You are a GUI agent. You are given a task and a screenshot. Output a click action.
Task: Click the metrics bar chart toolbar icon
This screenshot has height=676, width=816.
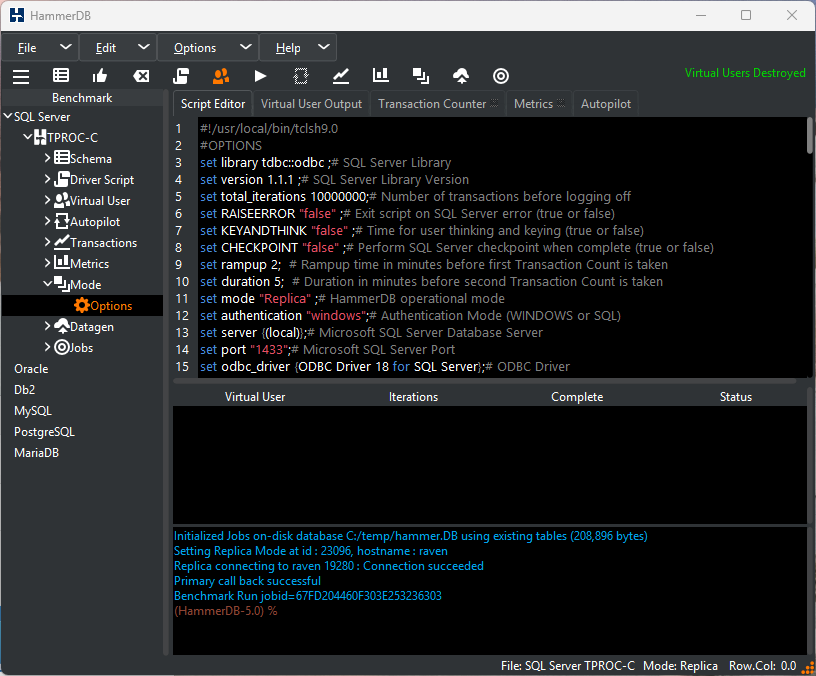pyautogui.click(x=381, y=75)
